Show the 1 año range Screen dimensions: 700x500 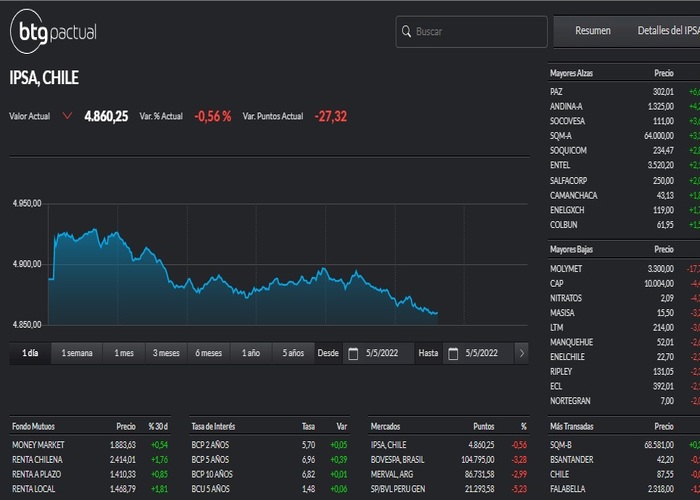click(251, 353)
